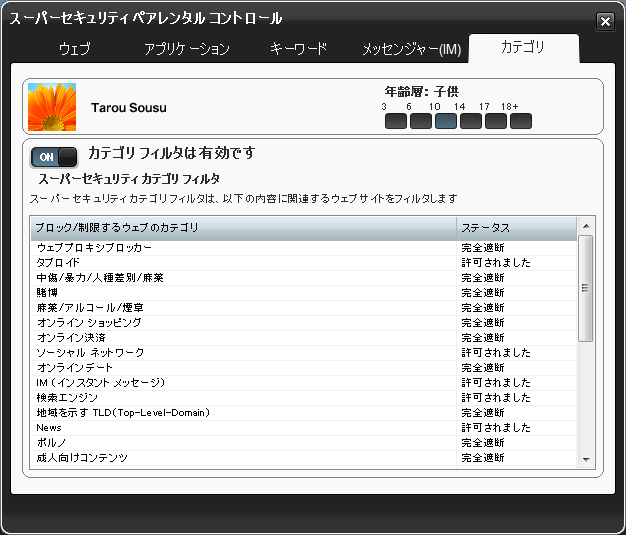
Task: Click status 完全遮断 for オンライン ショッピング
Action: (483, 323)
